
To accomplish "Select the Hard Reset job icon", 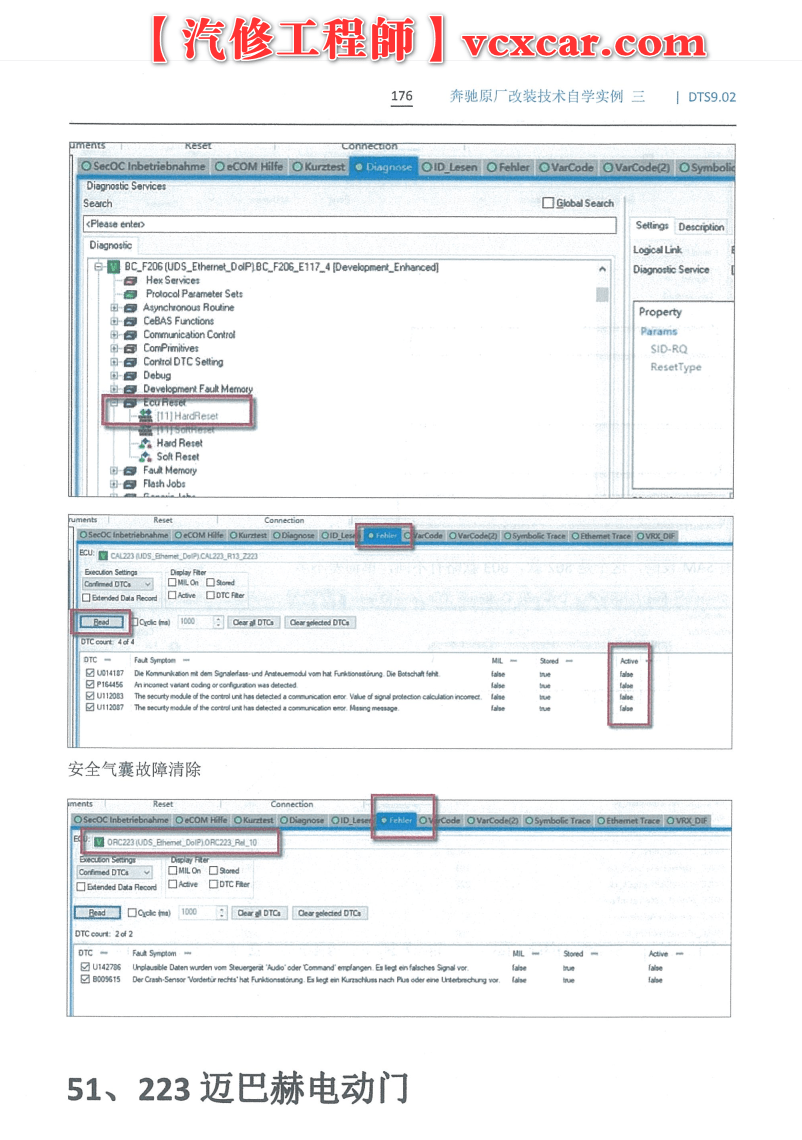I will 145,443.
